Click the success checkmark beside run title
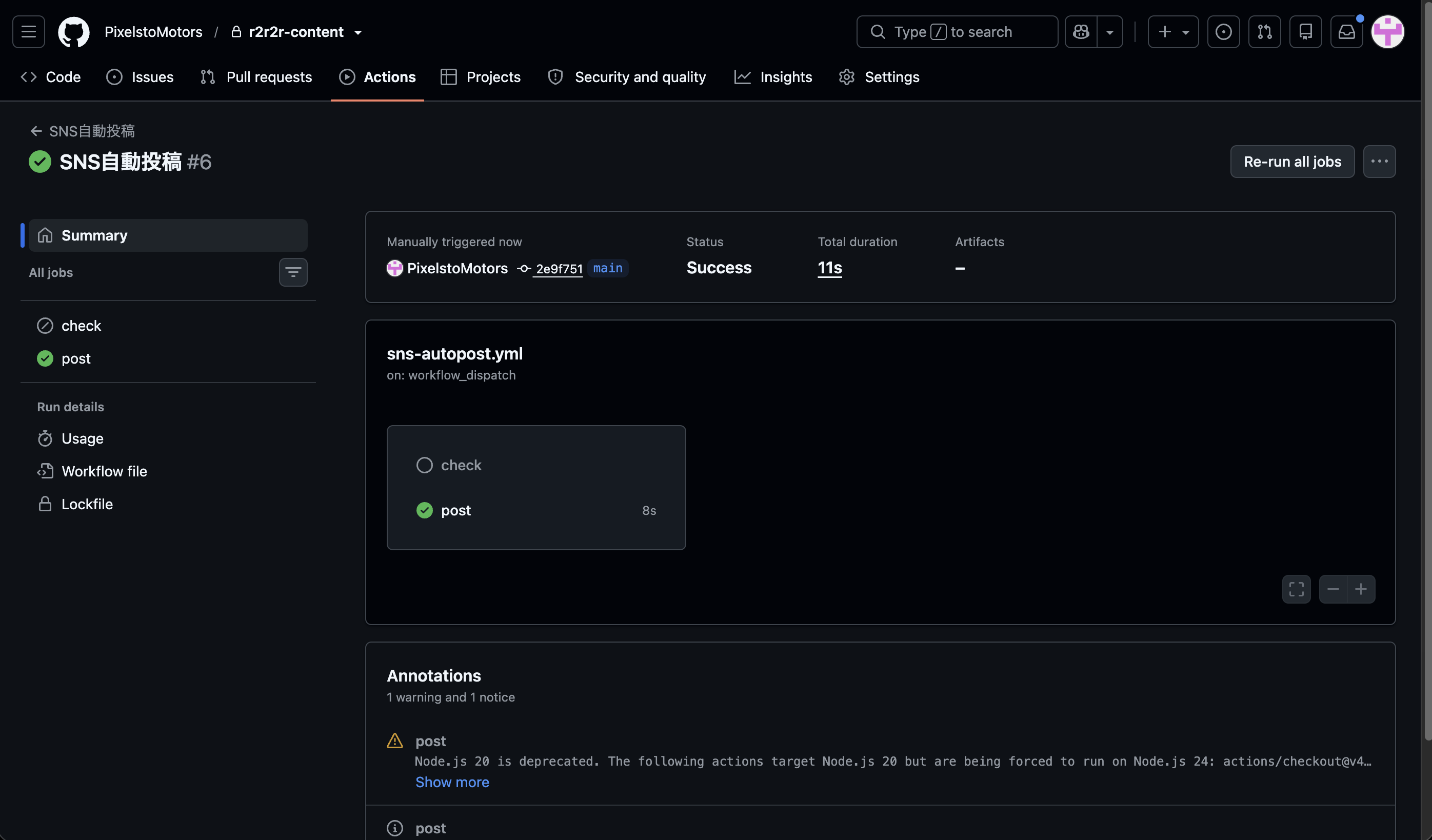The height and width of the screenshot is (840, 1432). click(x=40, y=162)
